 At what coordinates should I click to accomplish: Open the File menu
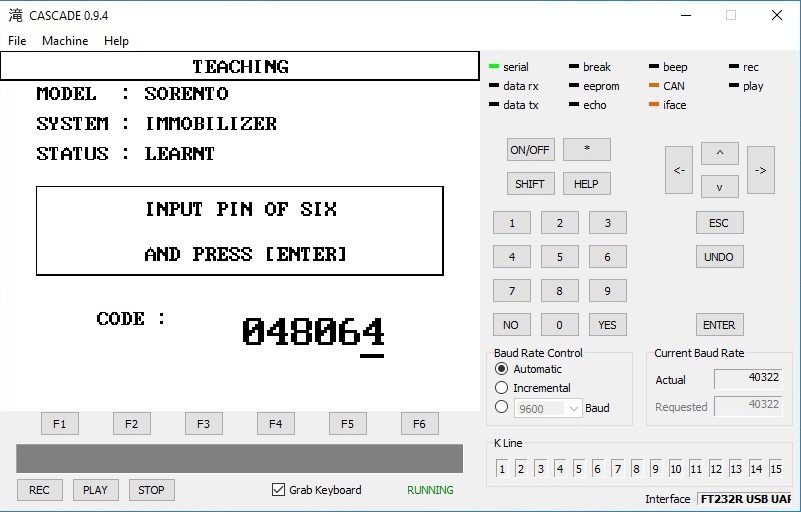pyautogui.click(x=17, y=41)
